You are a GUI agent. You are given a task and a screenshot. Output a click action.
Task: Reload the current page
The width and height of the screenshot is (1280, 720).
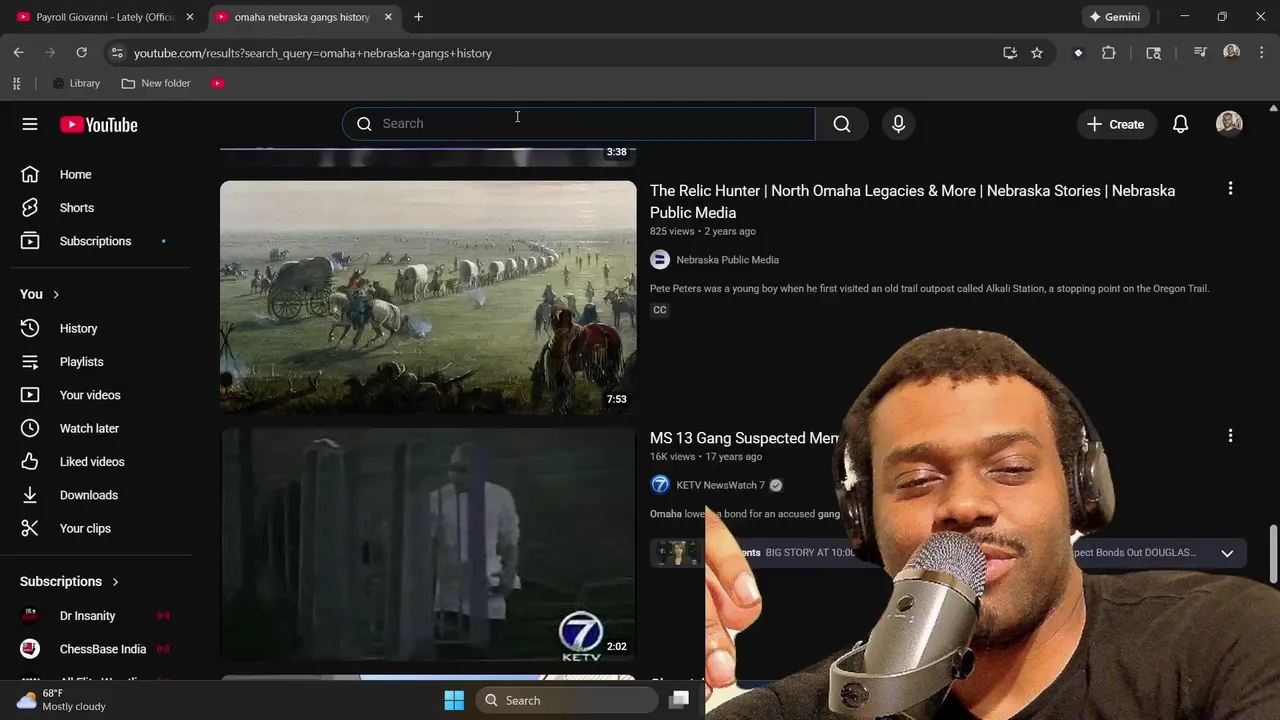[81, 53]
